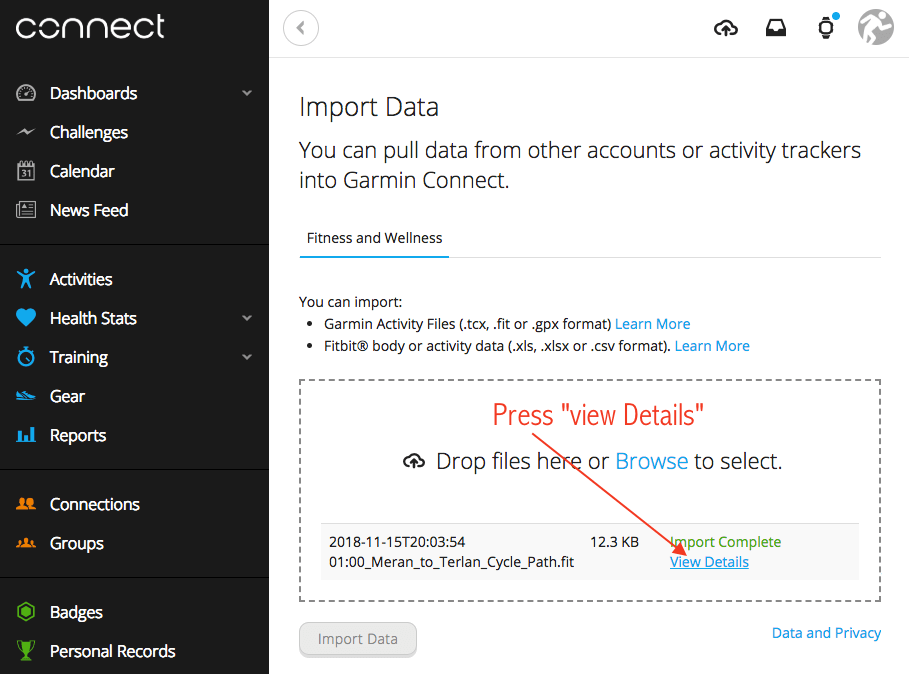
Task: Click the cloud upload icon in header
Action: click(726, 28)
